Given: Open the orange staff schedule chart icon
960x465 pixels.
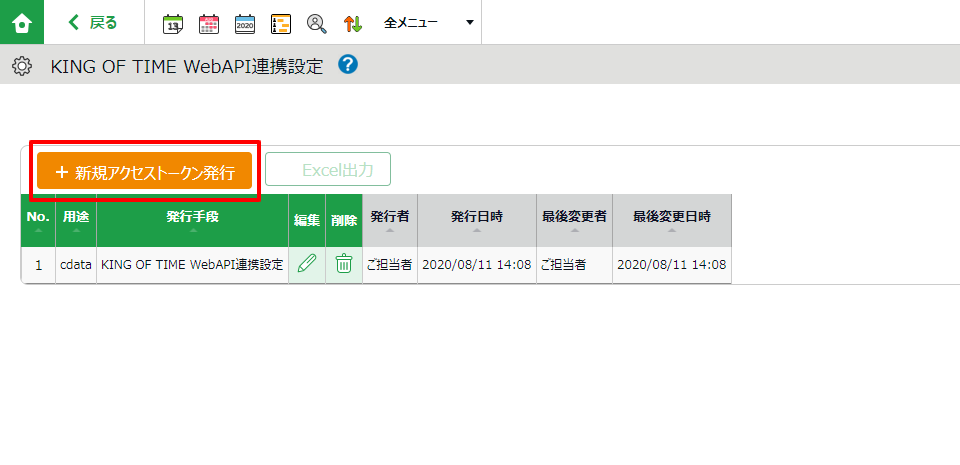Looking at the screenshot, I should click(x=281, y=24).
